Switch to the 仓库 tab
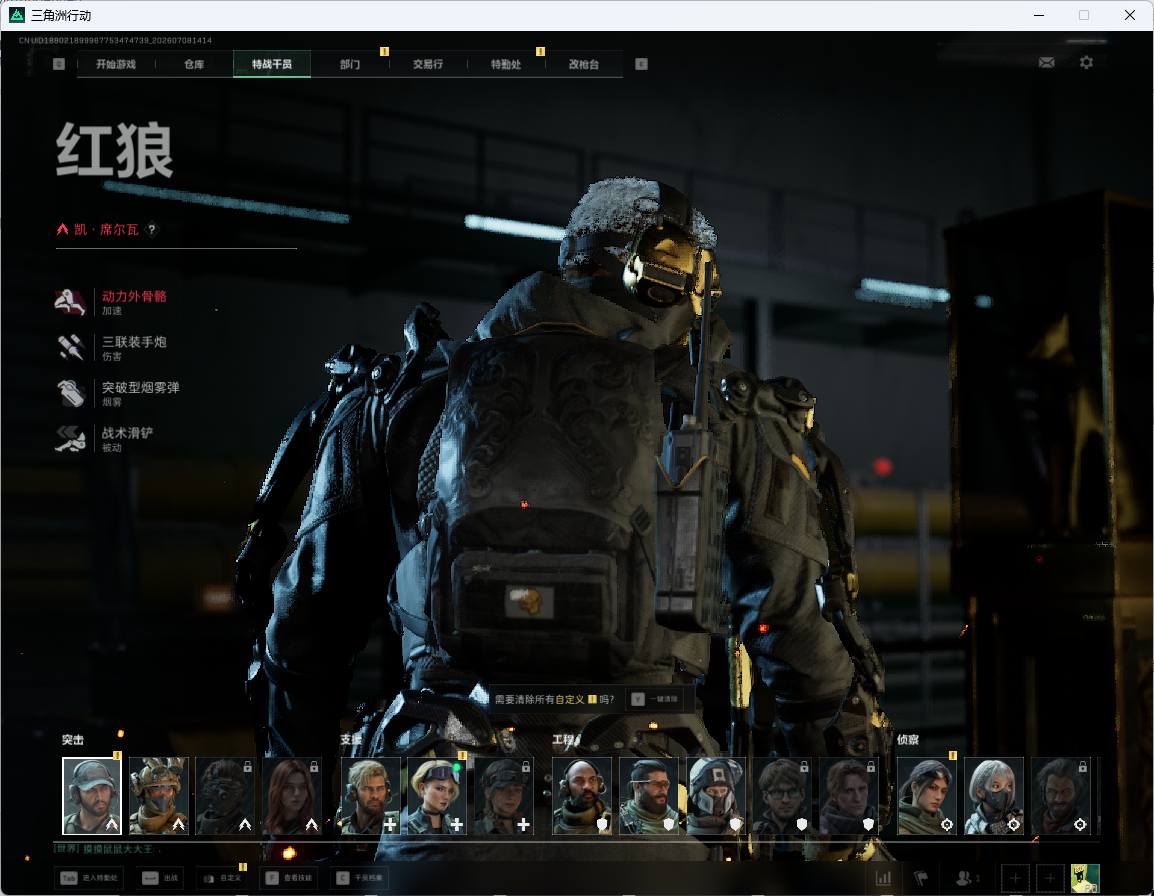 click(194, 64)
